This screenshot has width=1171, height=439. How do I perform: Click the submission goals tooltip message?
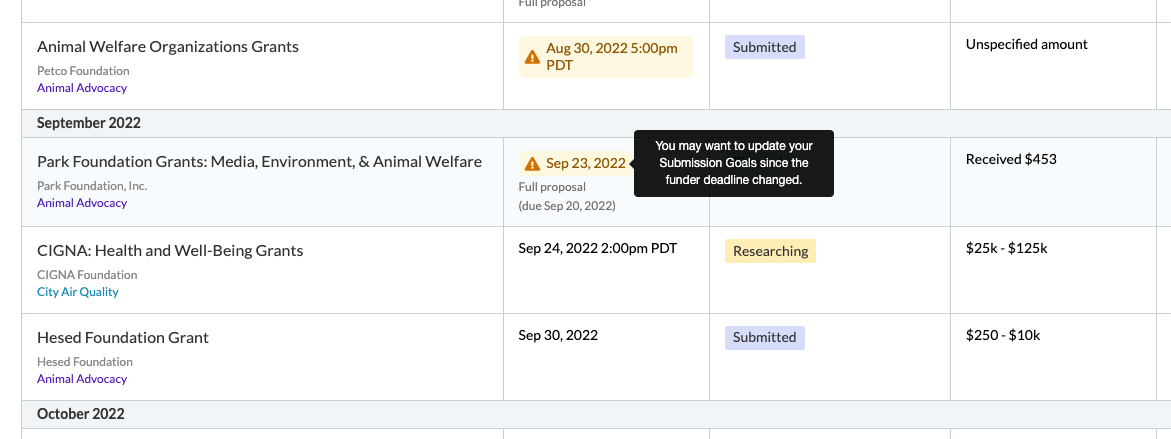[733, 164]
